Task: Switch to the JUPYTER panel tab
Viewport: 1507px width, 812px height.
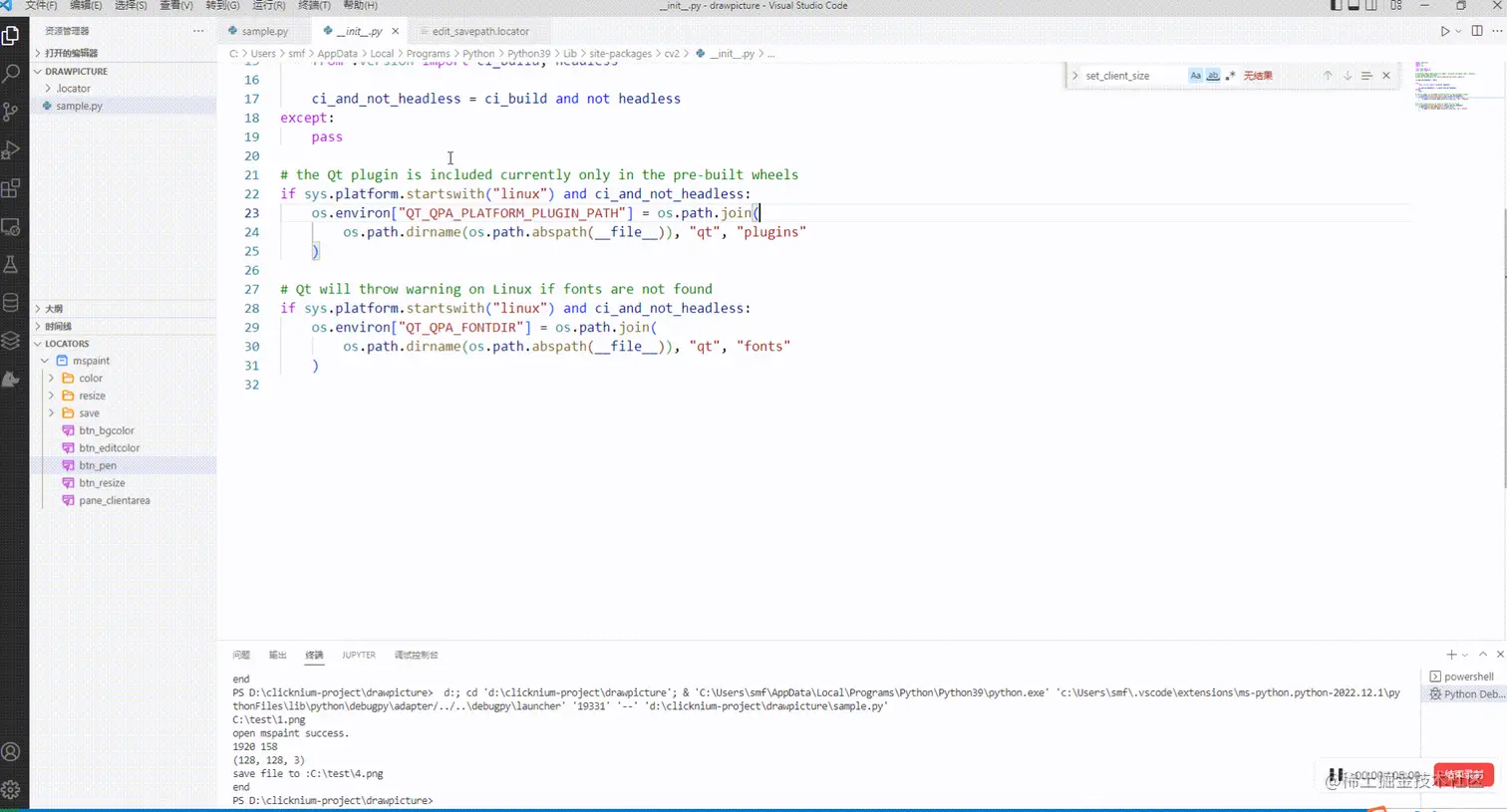Action: tap(359, 656)
